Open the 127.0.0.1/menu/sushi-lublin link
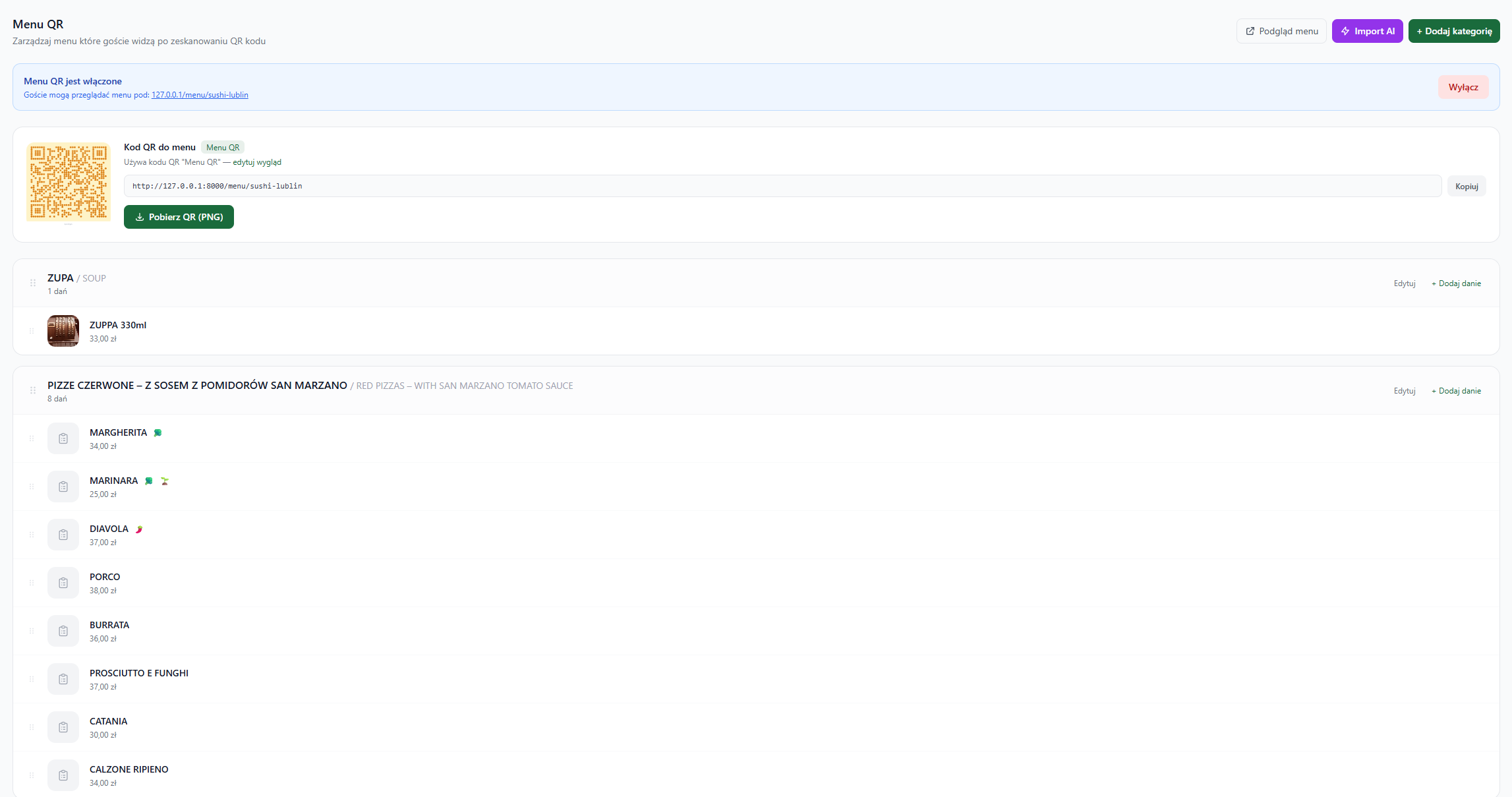The image size is (1512, 797). [200, 95]
